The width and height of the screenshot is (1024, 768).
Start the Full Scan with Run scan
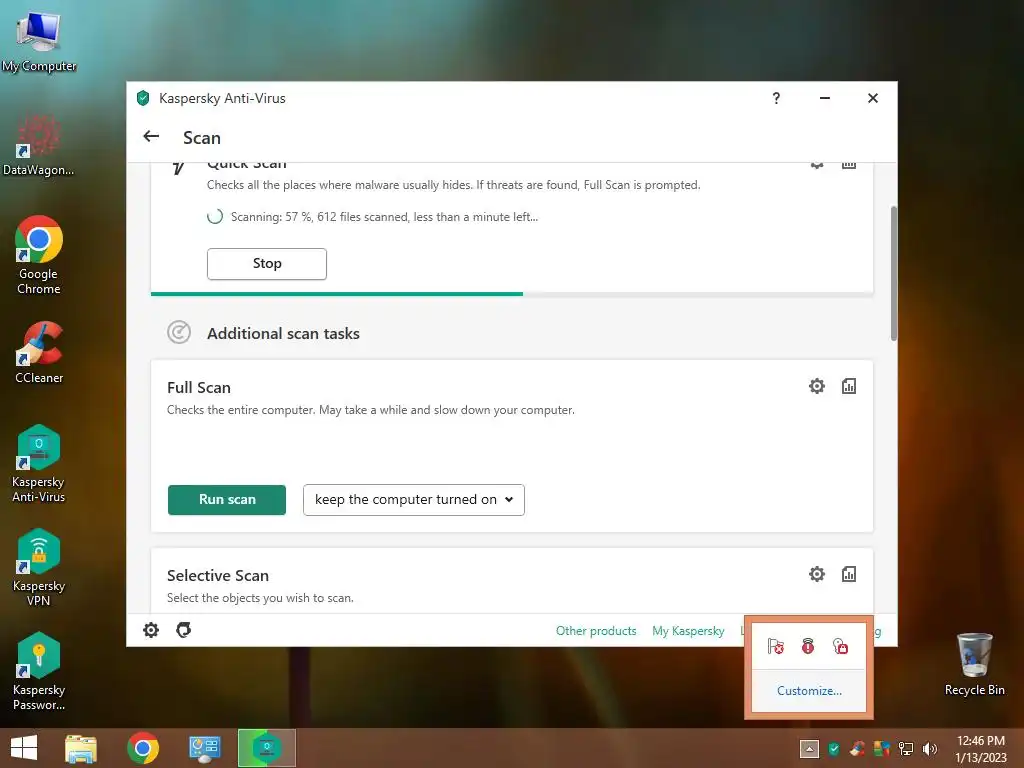pyautogui.click(x=227, y=500)
